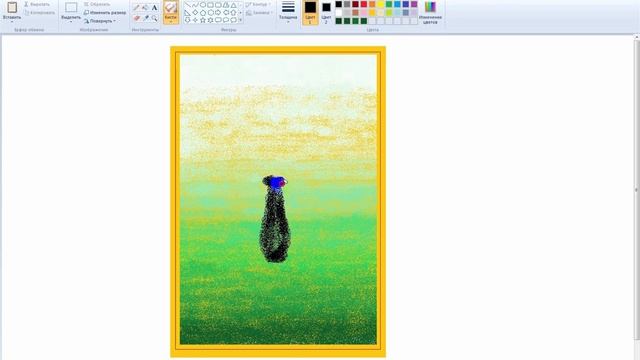Viewport: 640px width, 360px height.
Task: Open Edit colors (Изменение цветов)
Action: [x=431, y=12]
